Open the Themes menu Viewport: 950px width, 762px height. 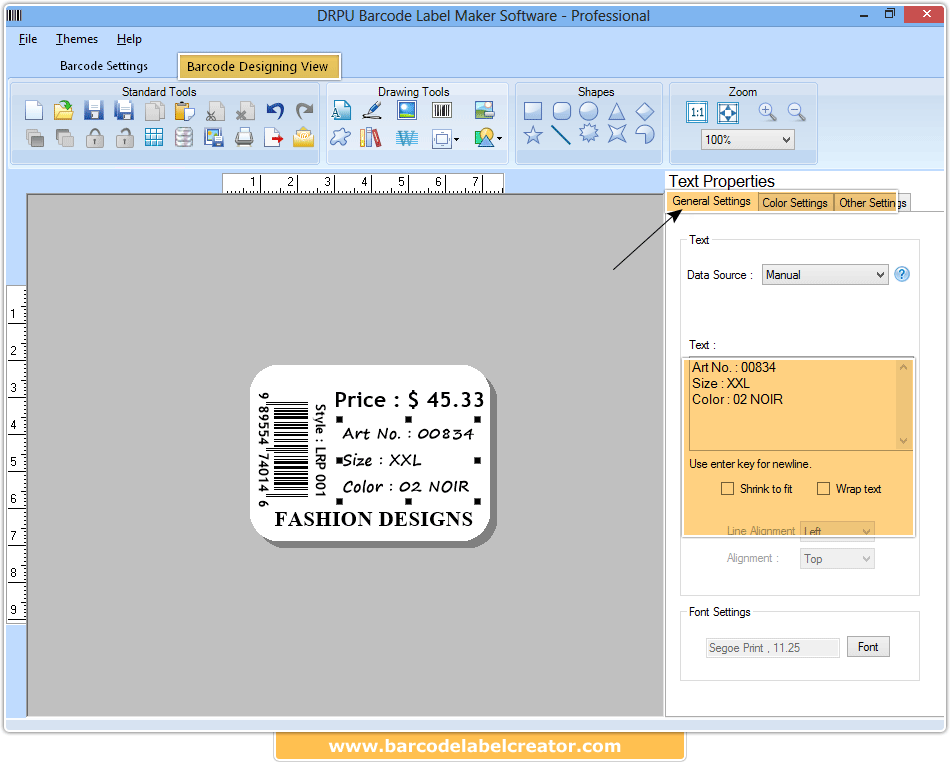[x=77, y=39]
